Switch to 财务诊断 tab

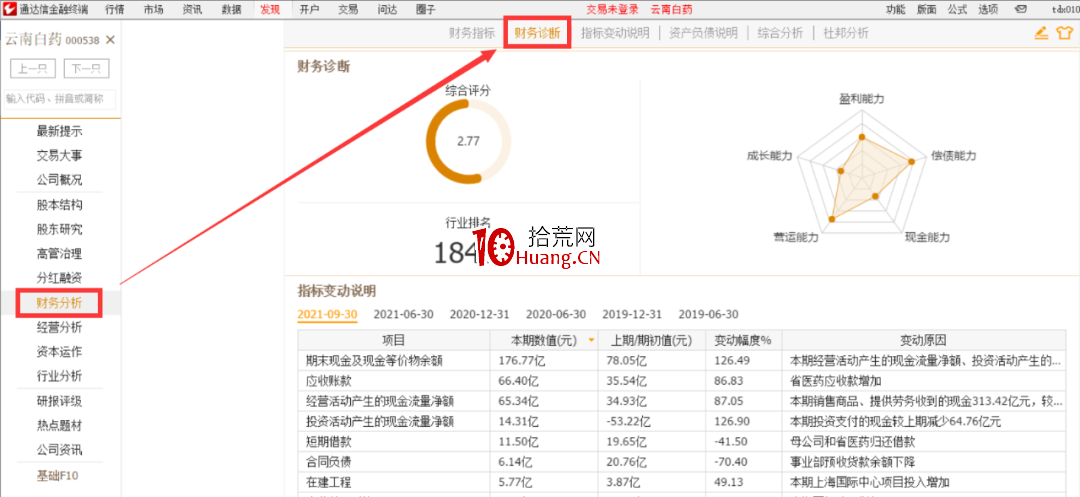point(537,33)
